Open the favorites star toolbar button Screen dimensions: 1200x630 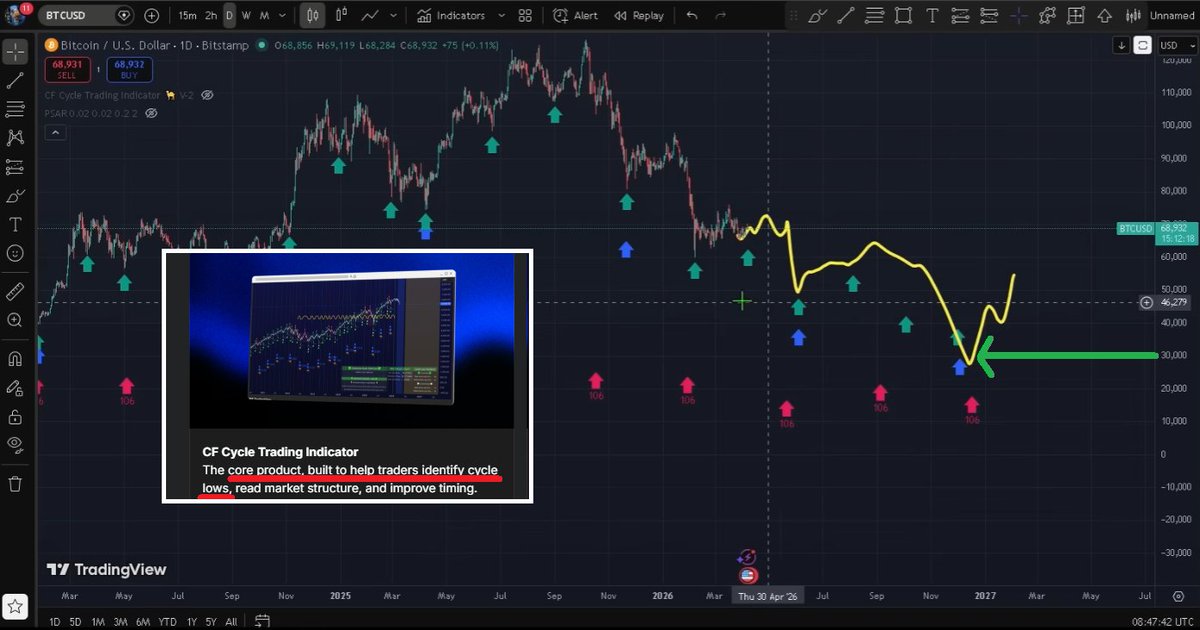click(x=15, y=606)
